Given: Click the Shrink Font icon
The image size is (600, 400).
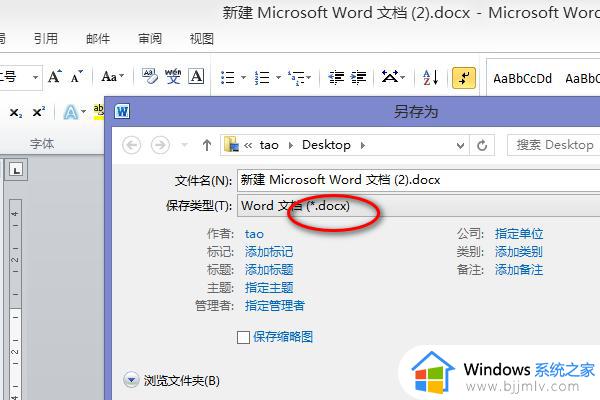Looking at the screenshot, I should 77,77.
